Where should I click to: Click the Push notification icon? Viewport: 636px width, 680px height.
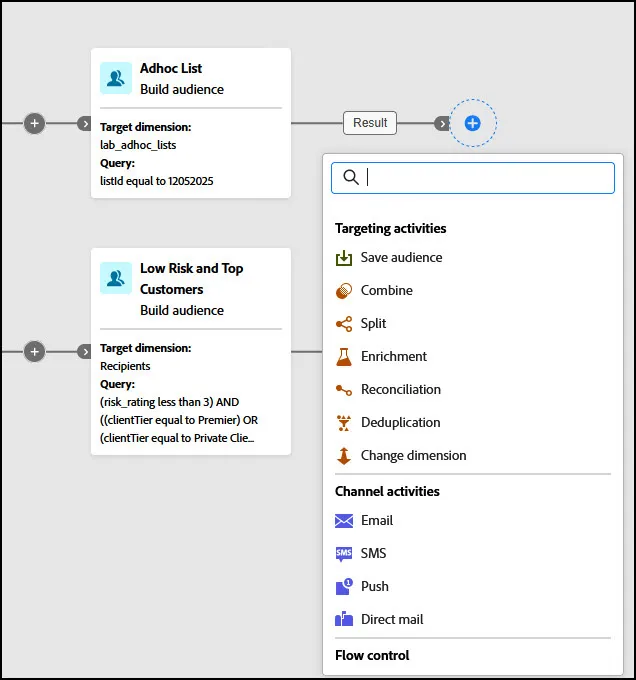344,587
